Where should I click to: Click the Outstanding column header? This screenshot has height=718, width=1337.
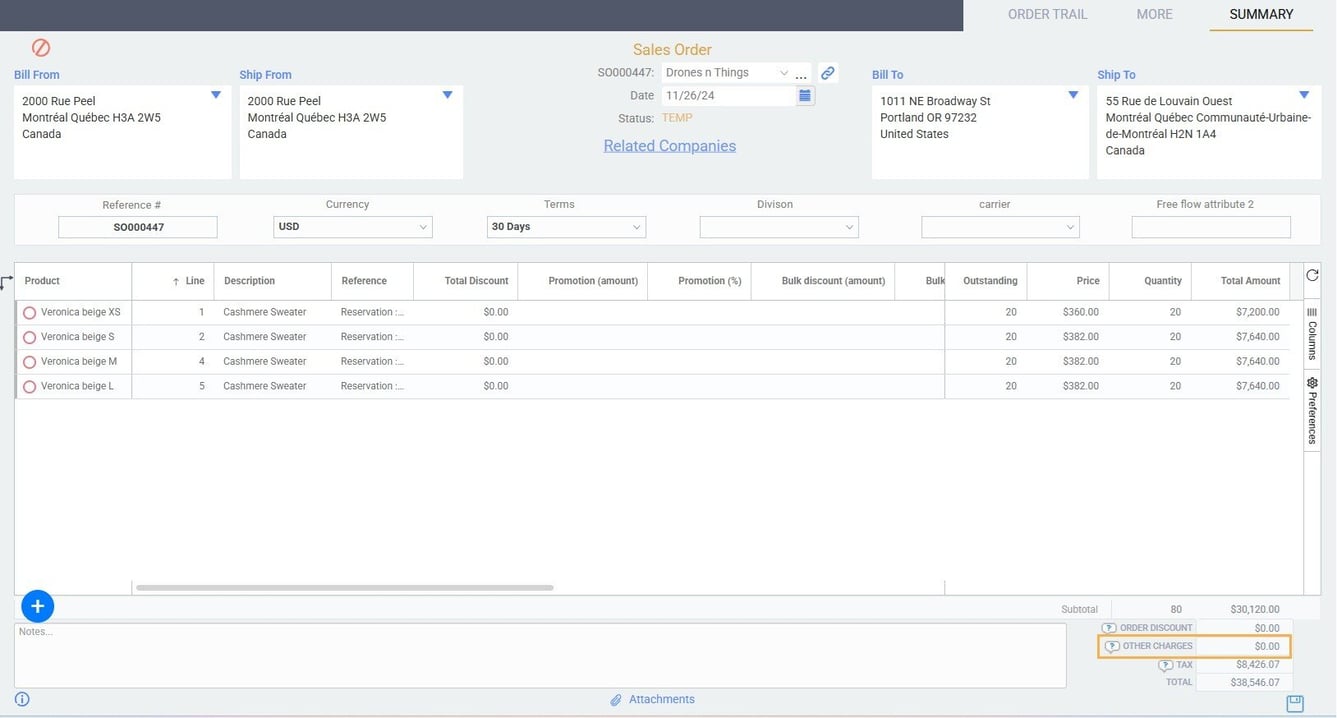tap(986, 281)
